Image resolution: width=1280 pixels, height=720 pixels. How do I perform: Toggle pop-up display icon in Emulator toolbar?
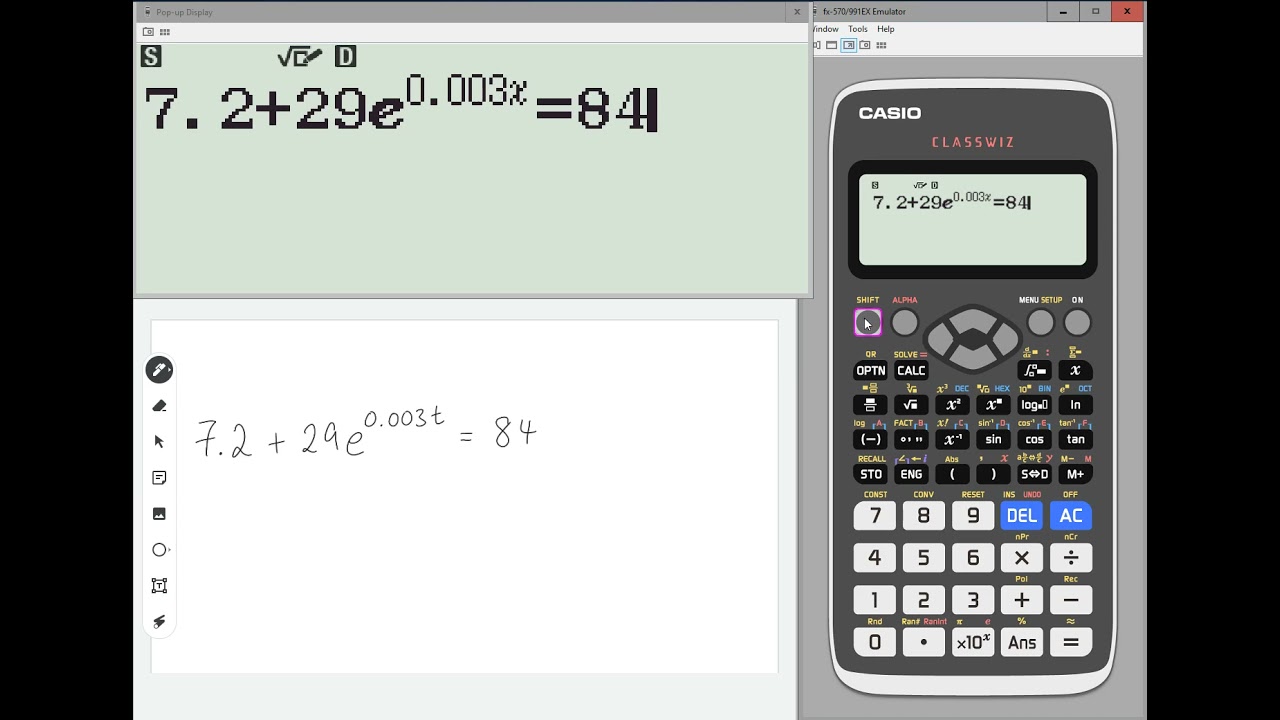848,45
